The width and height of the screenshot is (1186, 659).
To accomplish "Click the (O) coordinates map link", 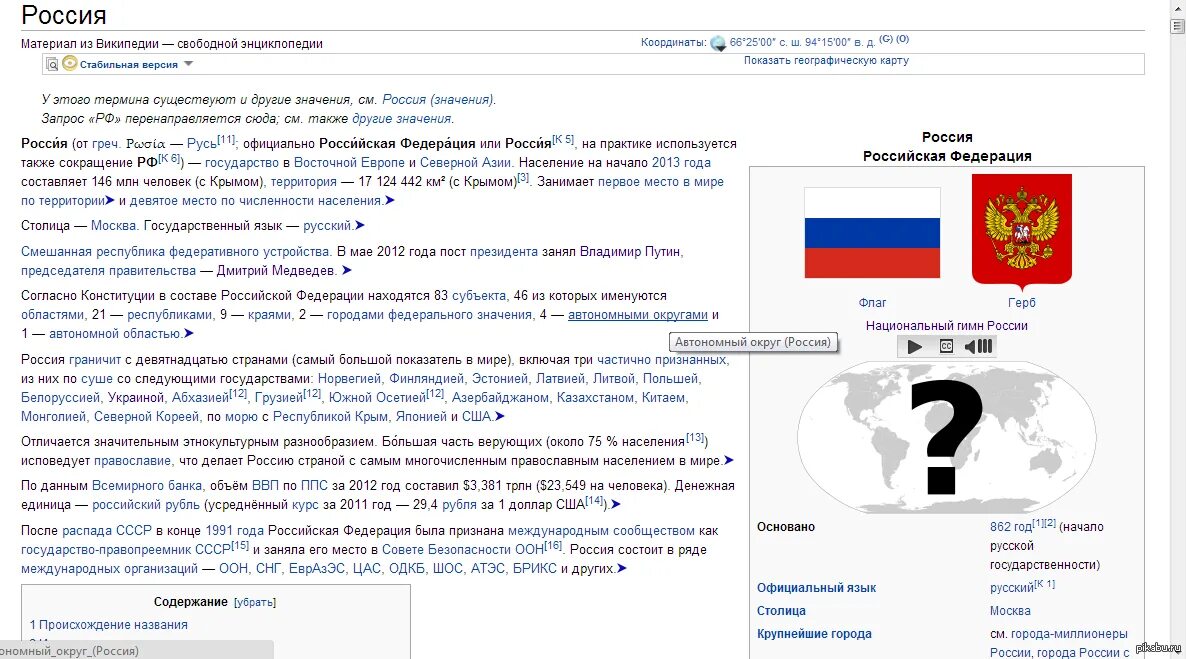I will tap(902, 39).
